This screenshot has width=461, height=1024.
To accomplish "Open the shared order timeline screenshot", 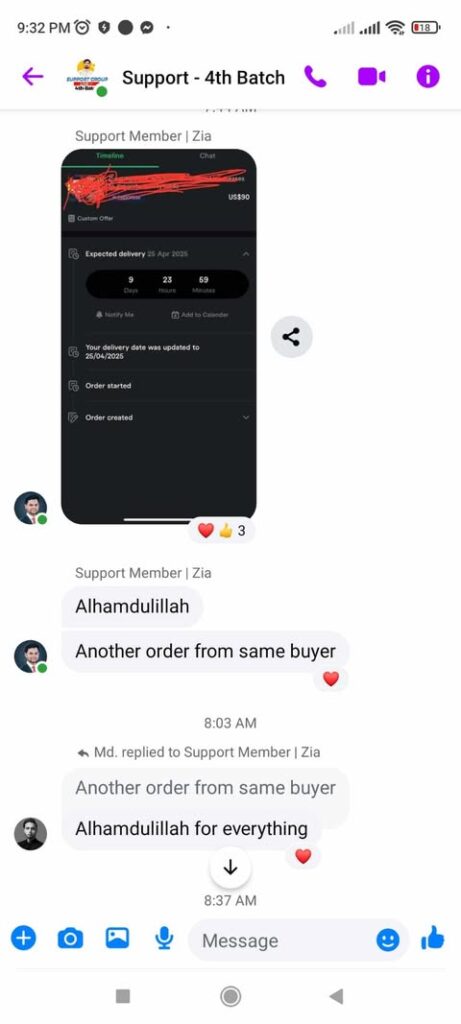I will pyautogui.click(x=159, y=336).
